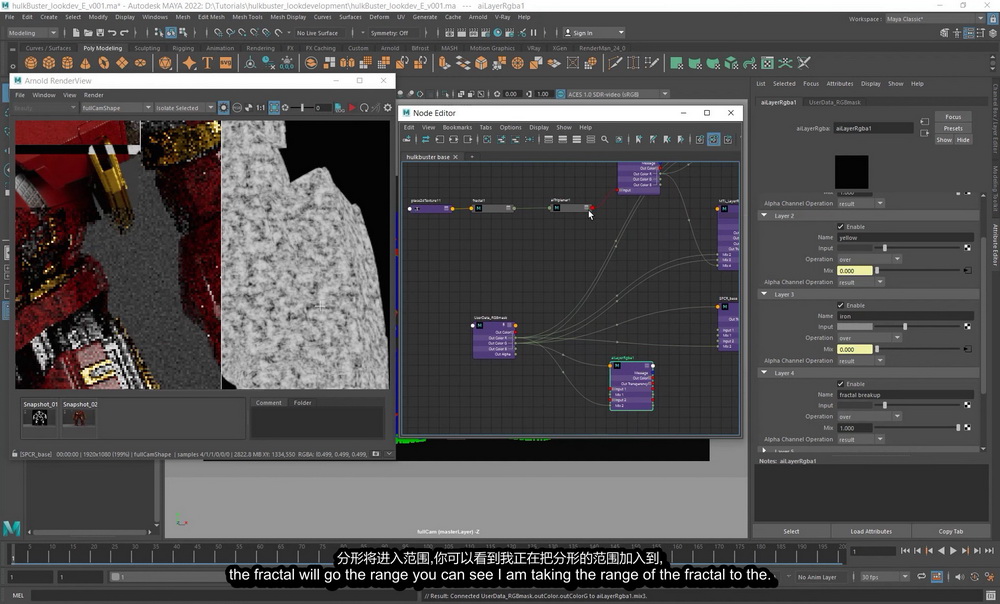Image resolution: width=1000 pixels, height=604 pixels.
Task: Open the Render menu in Arnold RenderView
Action: tap(94, 94)
